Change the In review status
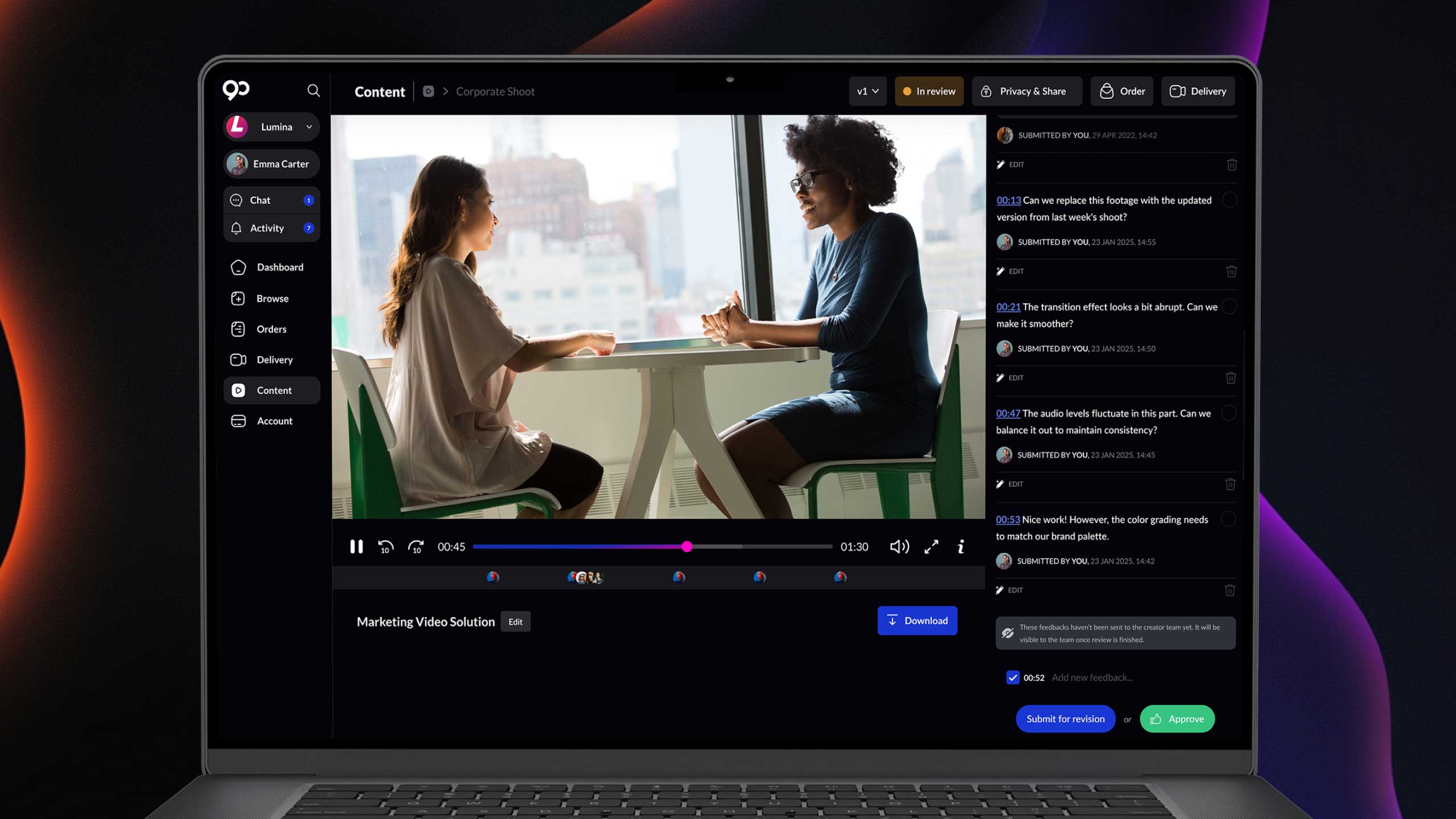1456x819 pixels. point(929,91)
